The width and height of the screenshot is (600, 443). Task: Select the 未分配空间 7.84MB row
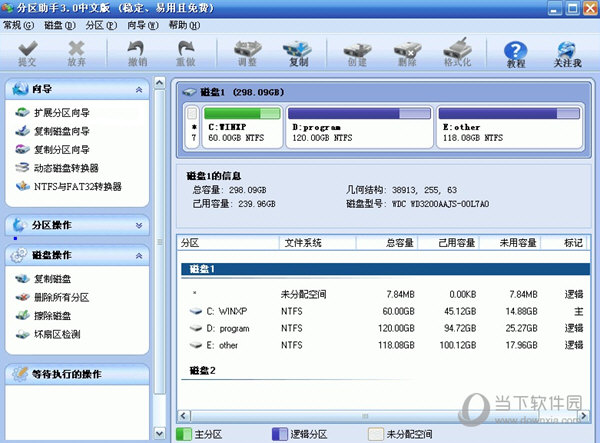point(385,294)
